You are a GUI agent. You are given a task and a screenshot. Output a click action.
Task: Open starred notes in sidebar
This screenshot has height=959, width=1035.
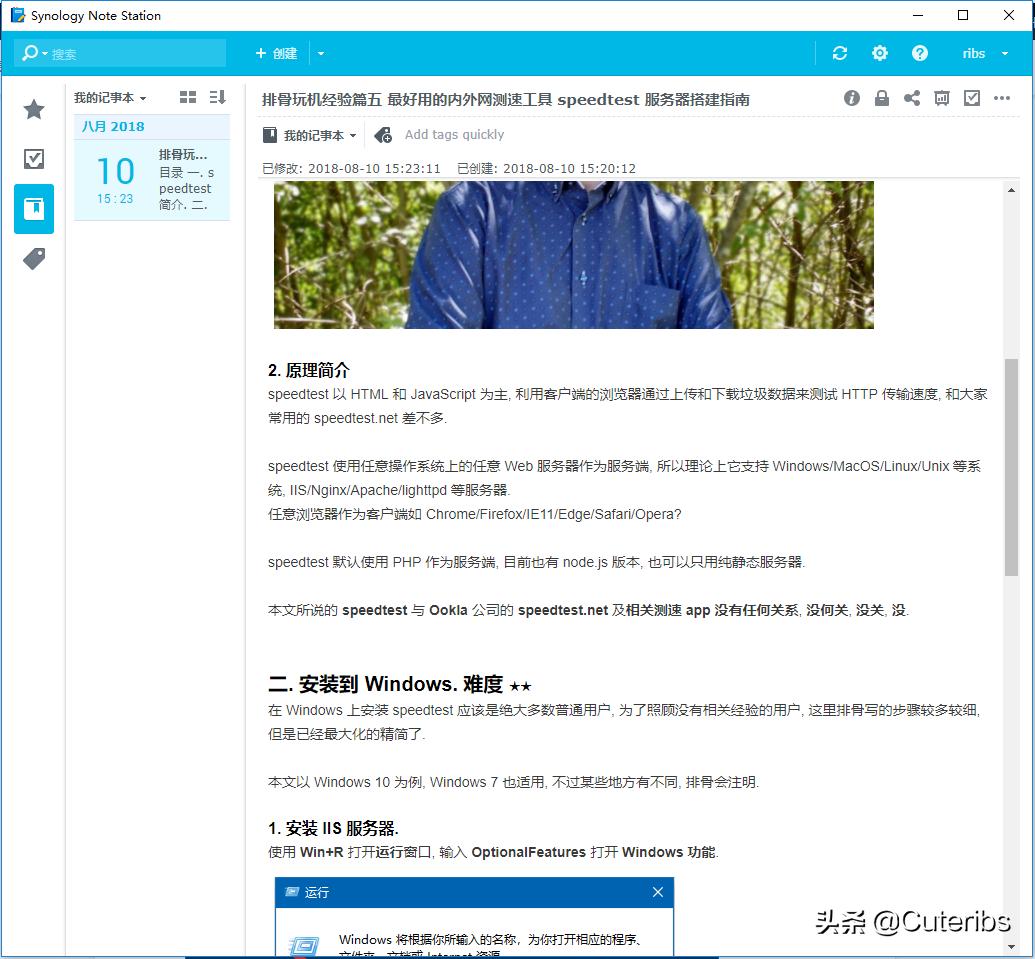(x=33, y=110)
